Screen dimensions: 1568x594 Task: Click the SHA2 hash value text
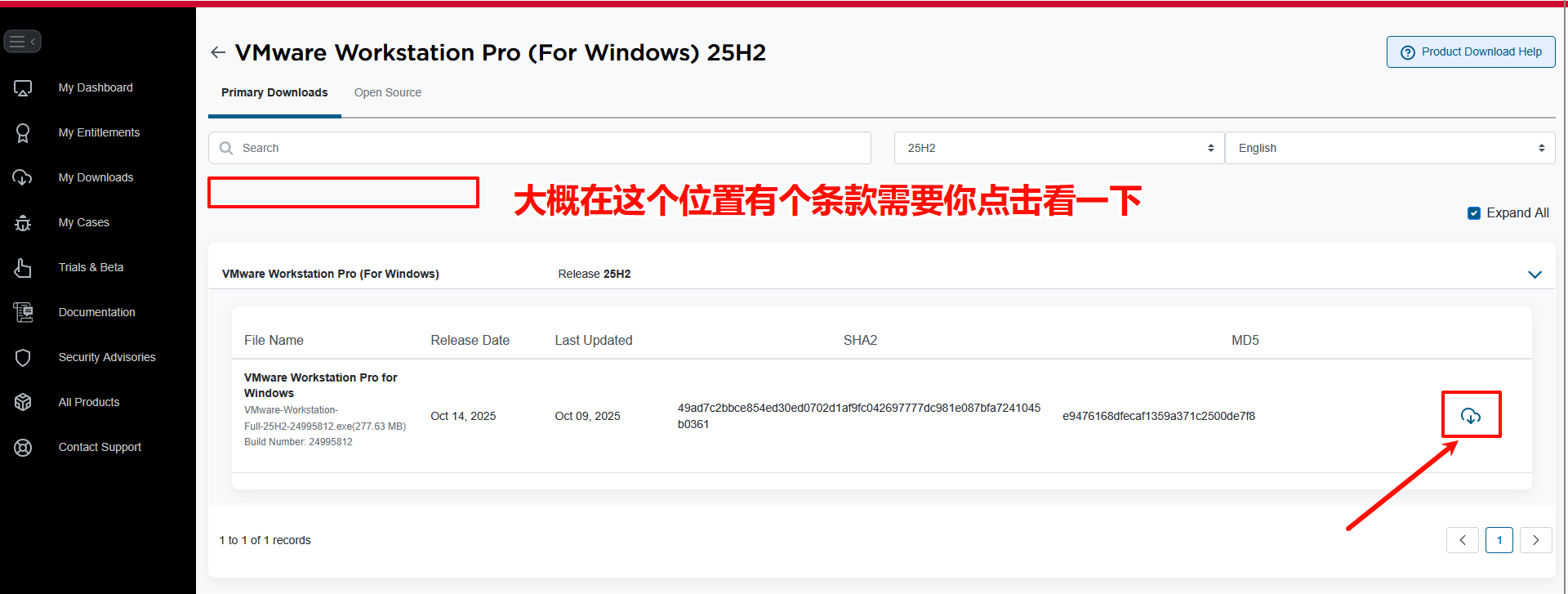pos(859,416)
